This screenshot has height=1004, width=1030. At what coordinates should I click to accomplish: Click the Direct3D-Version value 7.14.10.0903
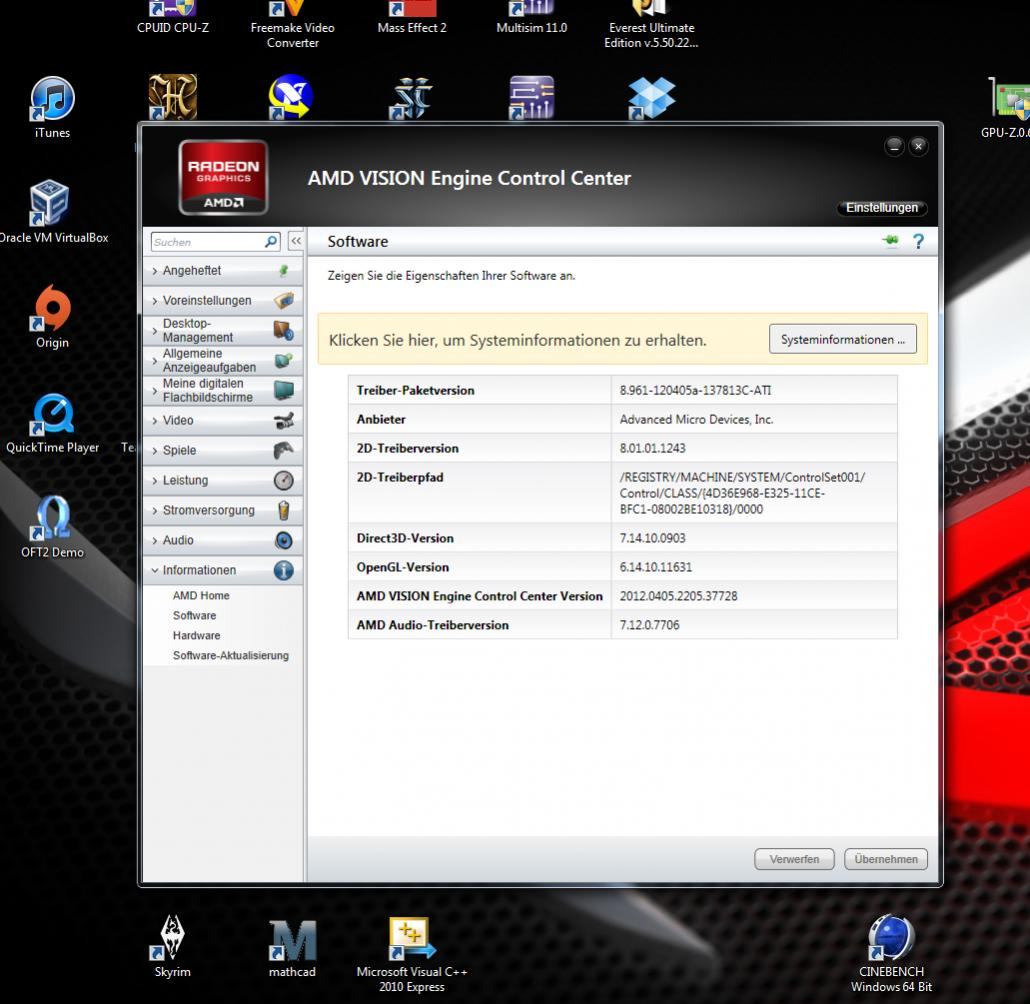(x=652, y=538)
